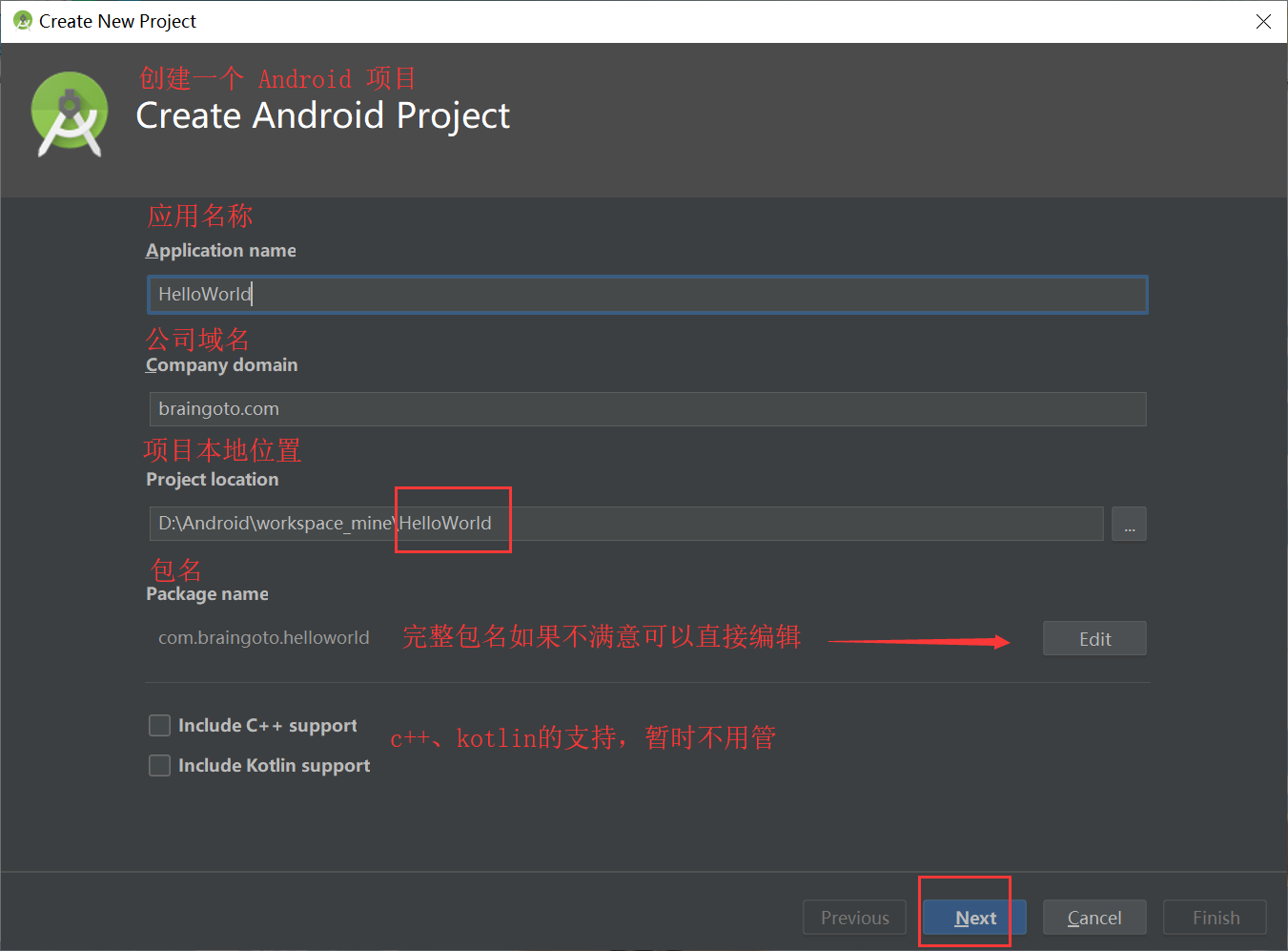
Task: Toggle the C++ support checkbox off
Action: click(159, 725)
